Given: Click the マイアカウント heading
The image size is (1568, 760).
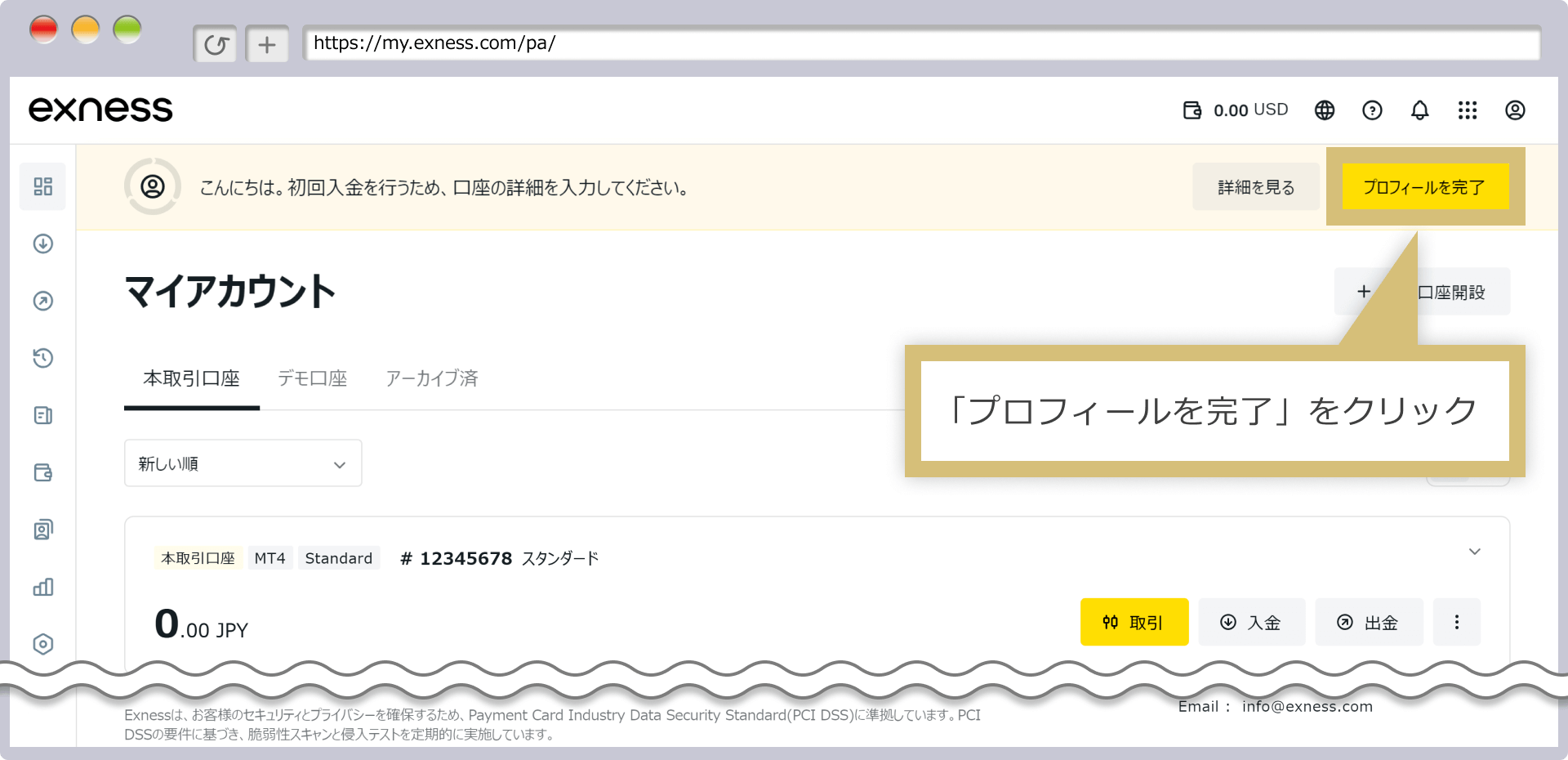Looking at the screenshot, I should (230, 292).
